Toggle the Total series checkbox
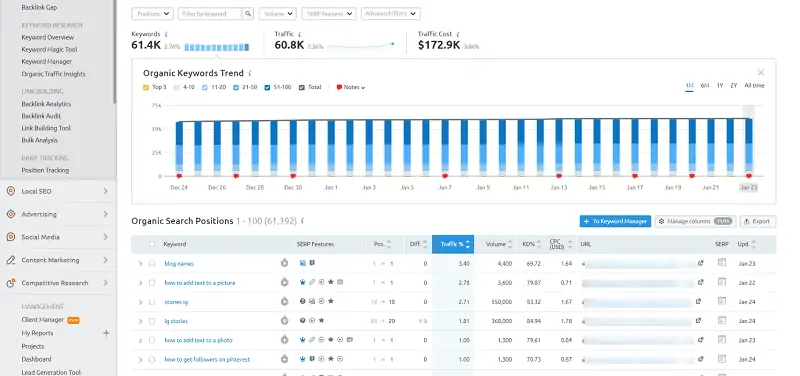Viewport: 800px width, 376px height. [x=302, y=87]
